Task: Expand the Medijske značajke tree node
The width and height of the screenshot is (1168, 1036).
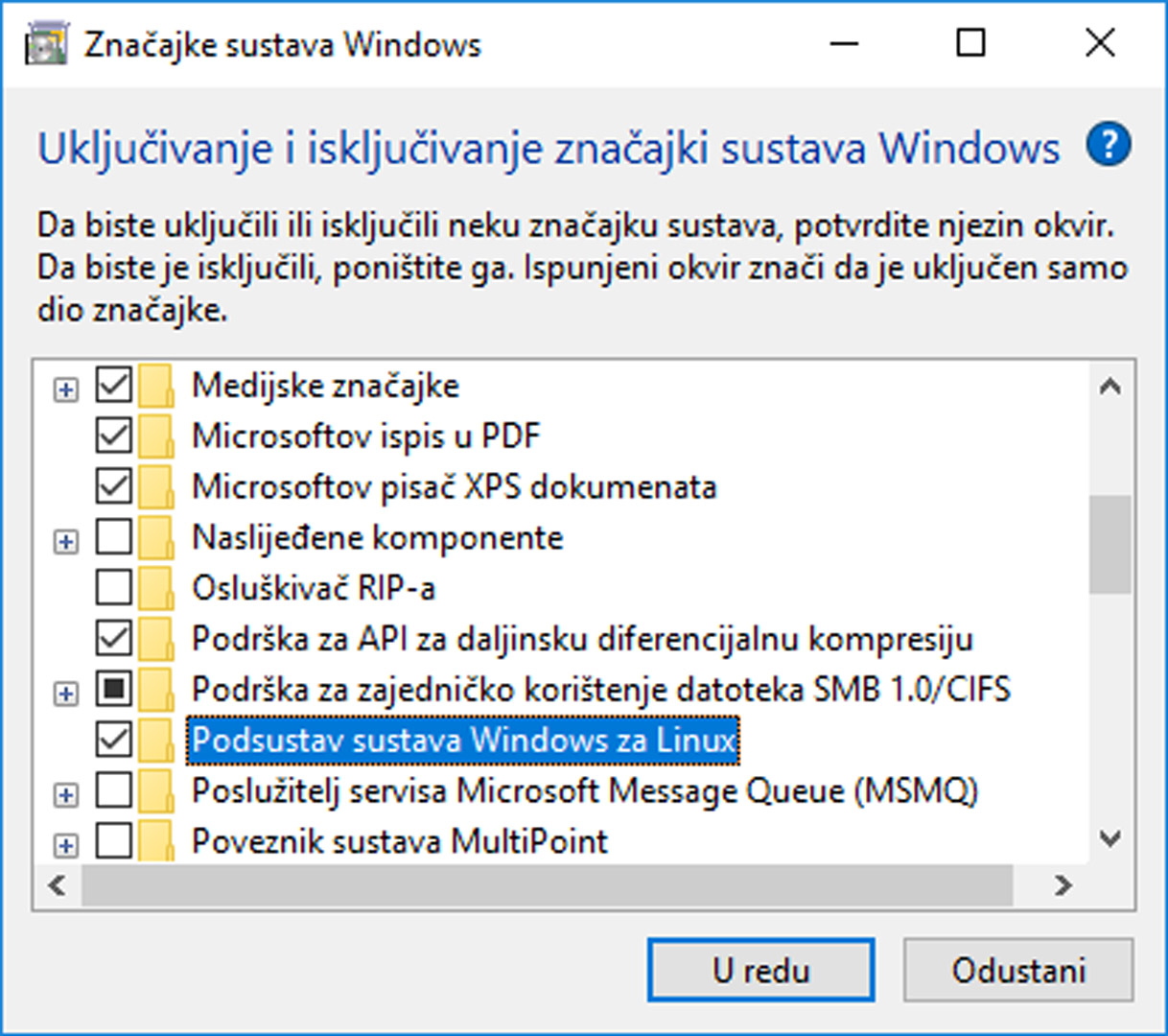Action: point(65,389)
